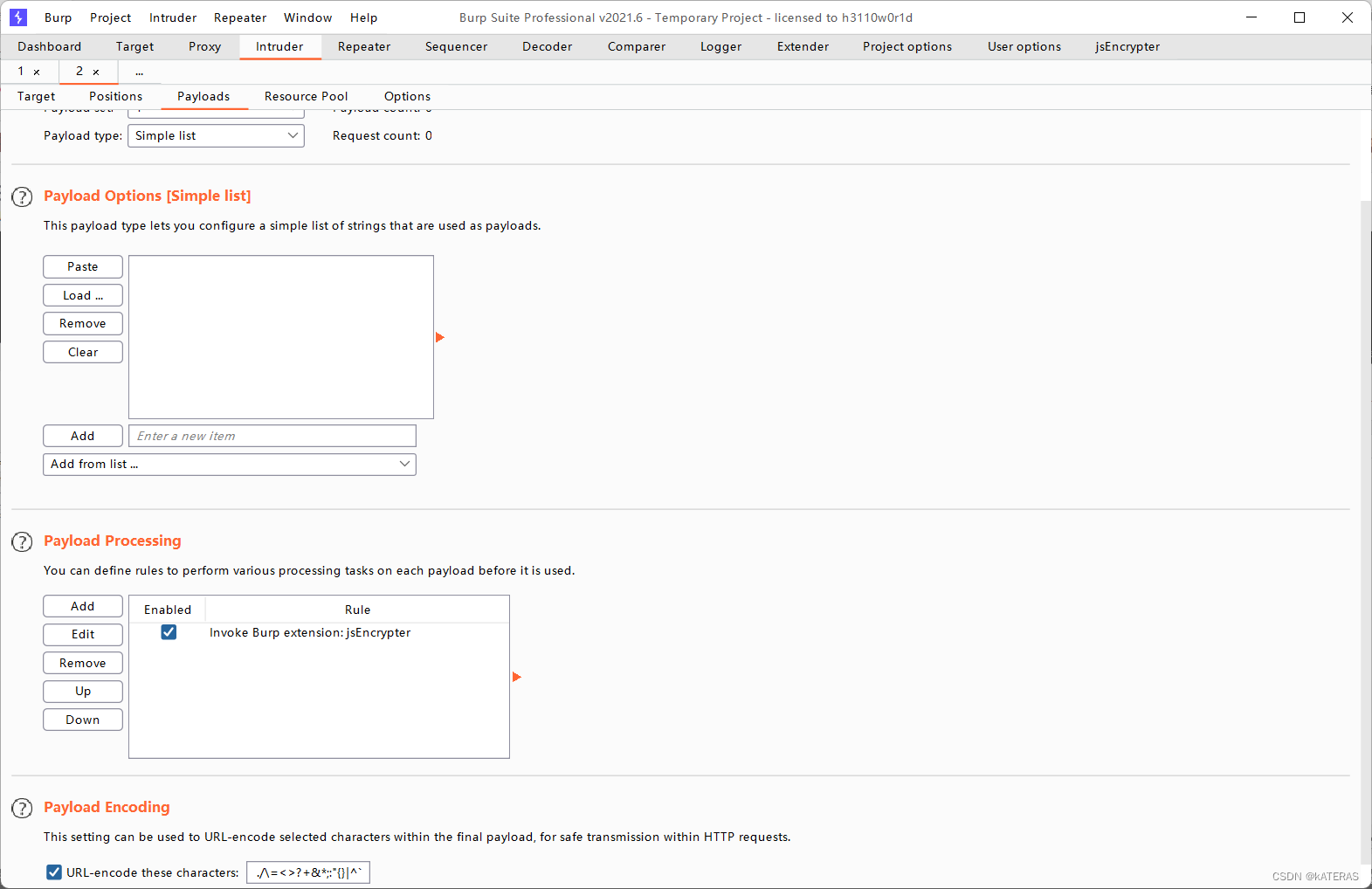The height and width of the screenshot is (889, 1372).
Task: Switch to the top-level Target tab
Action: click(134, 47)
